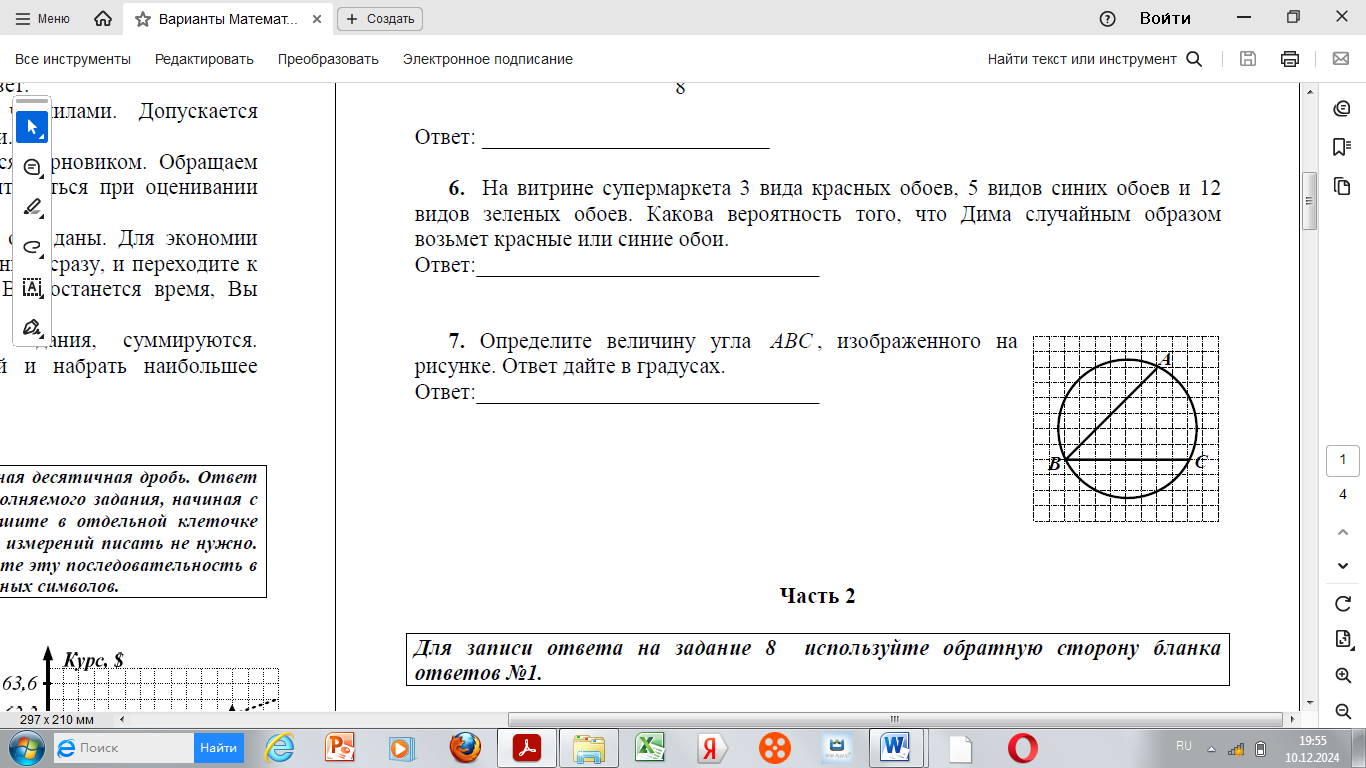This screenshot has height=768, width=1366.
Task: Zoom out with the minus magnifier
Action: pyautogui.click(x=1343, y=711)
